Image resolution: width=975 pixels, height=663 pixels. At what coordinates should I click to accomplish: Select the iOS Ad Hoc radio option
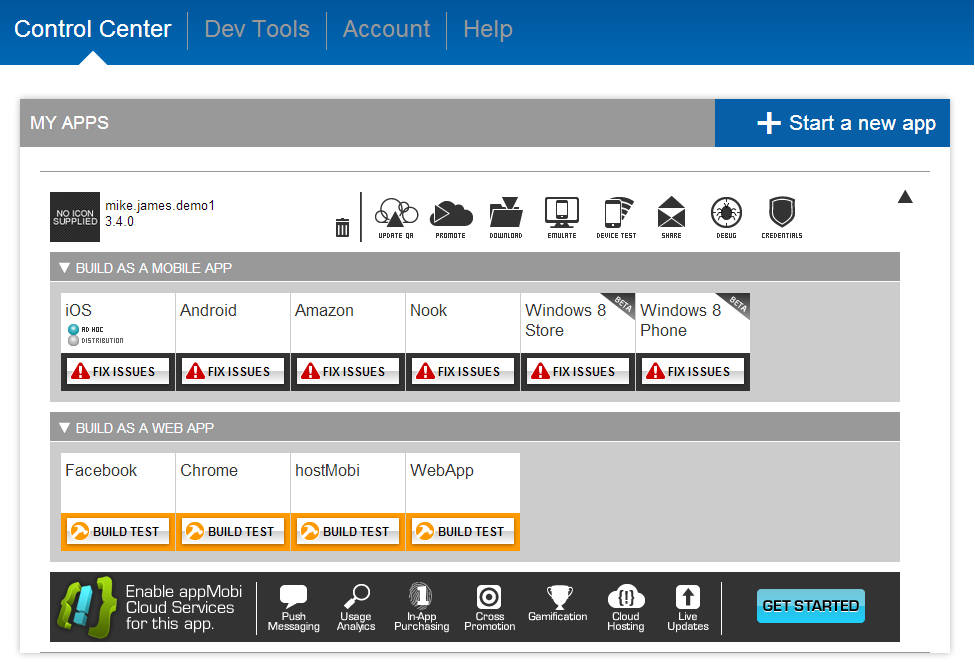coord(73,329)
